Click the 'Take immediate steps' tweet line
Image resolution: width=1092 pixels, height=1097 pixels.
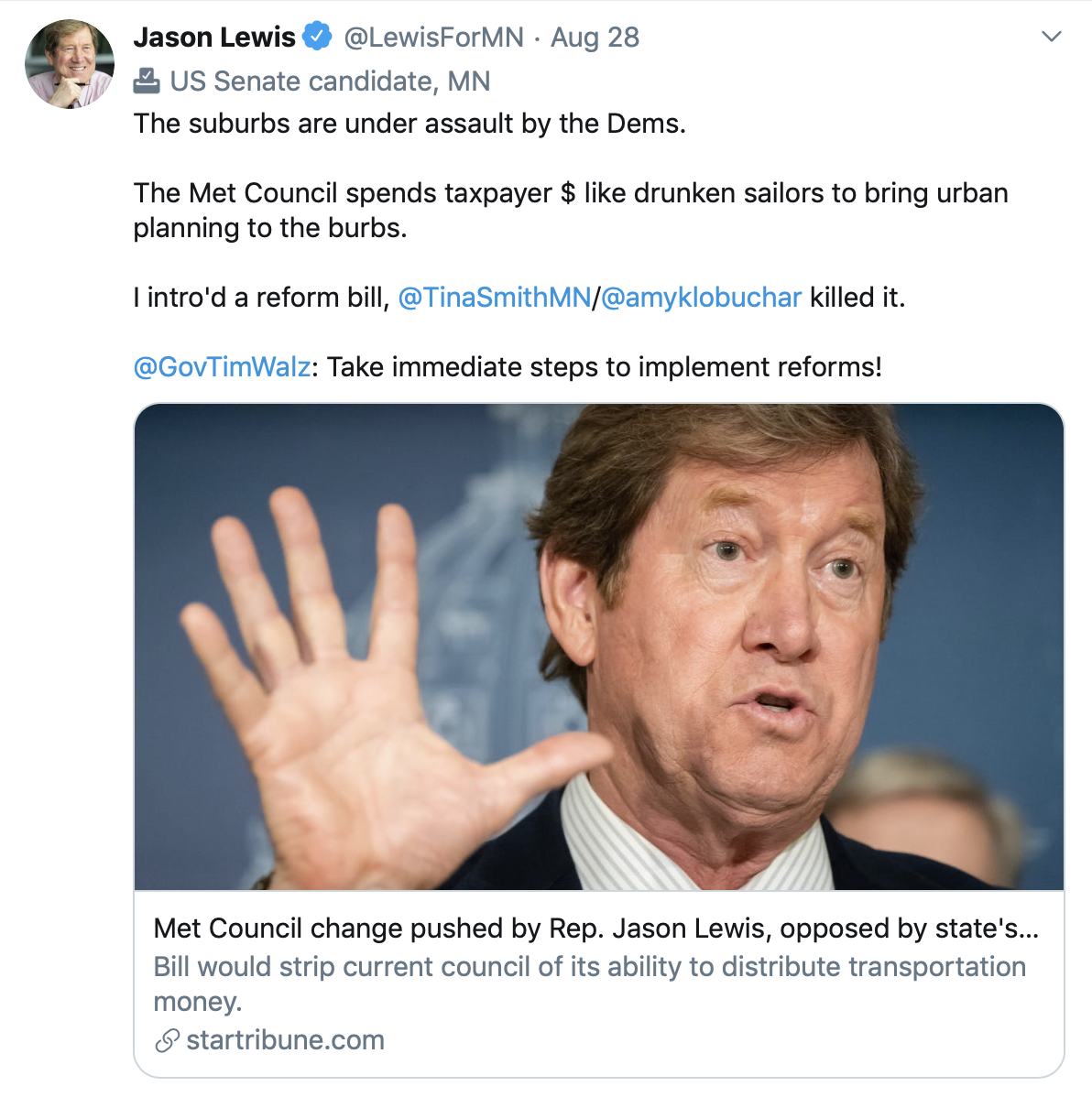pos(604,366)
